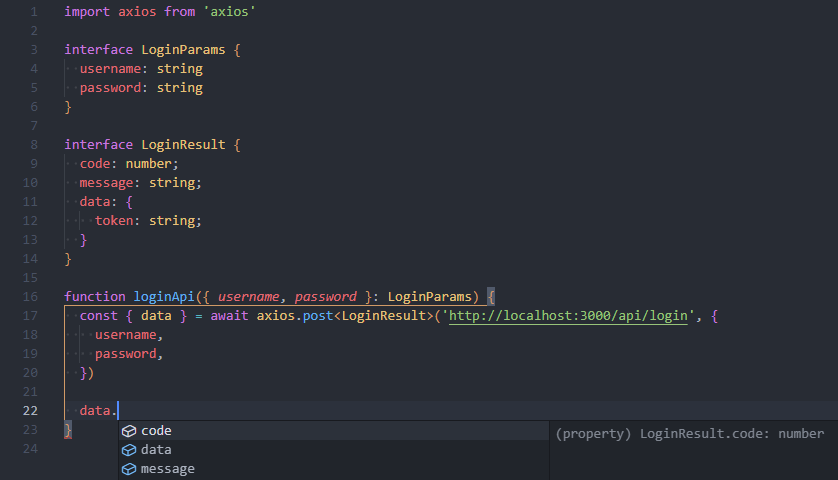The image size is (838, 480).
Task: Click the 'password' property on line 5
Action: click(111, 88)
